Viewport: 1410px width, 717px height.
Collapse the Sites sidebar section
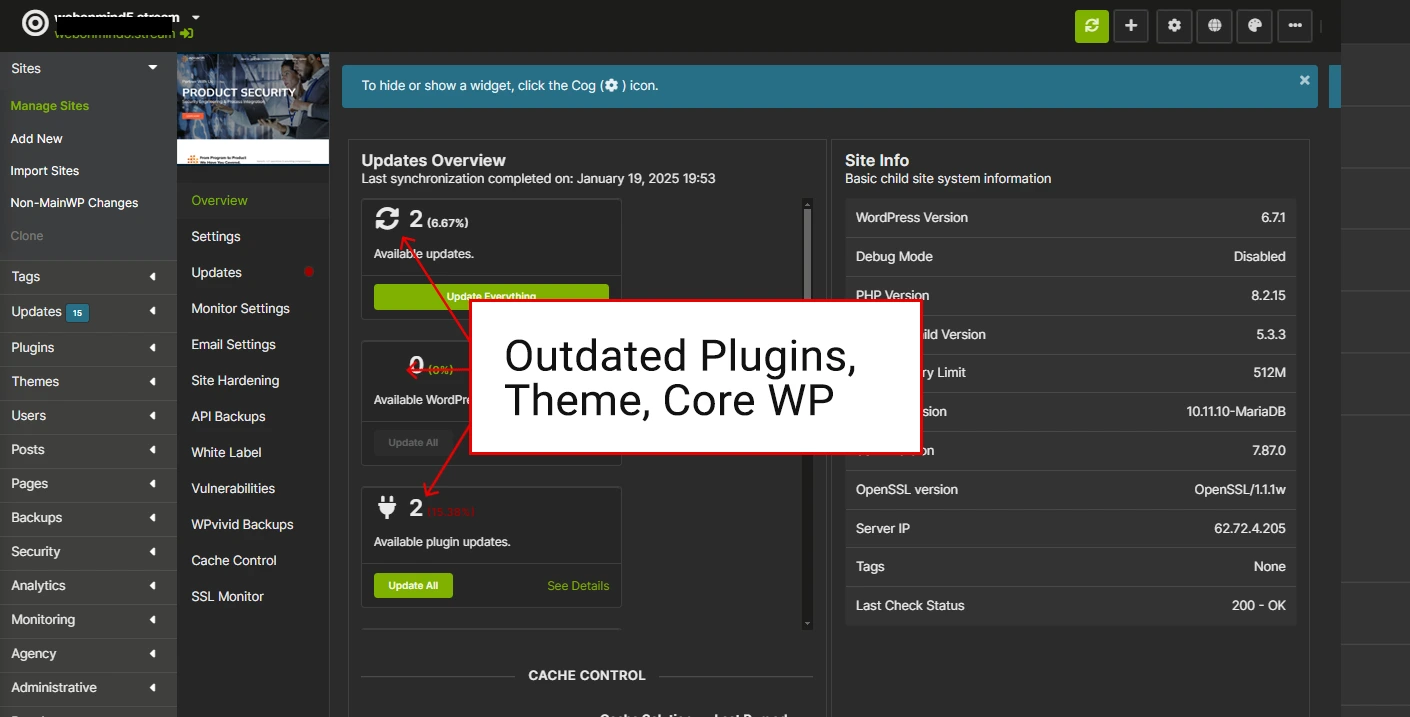[153, 68]
